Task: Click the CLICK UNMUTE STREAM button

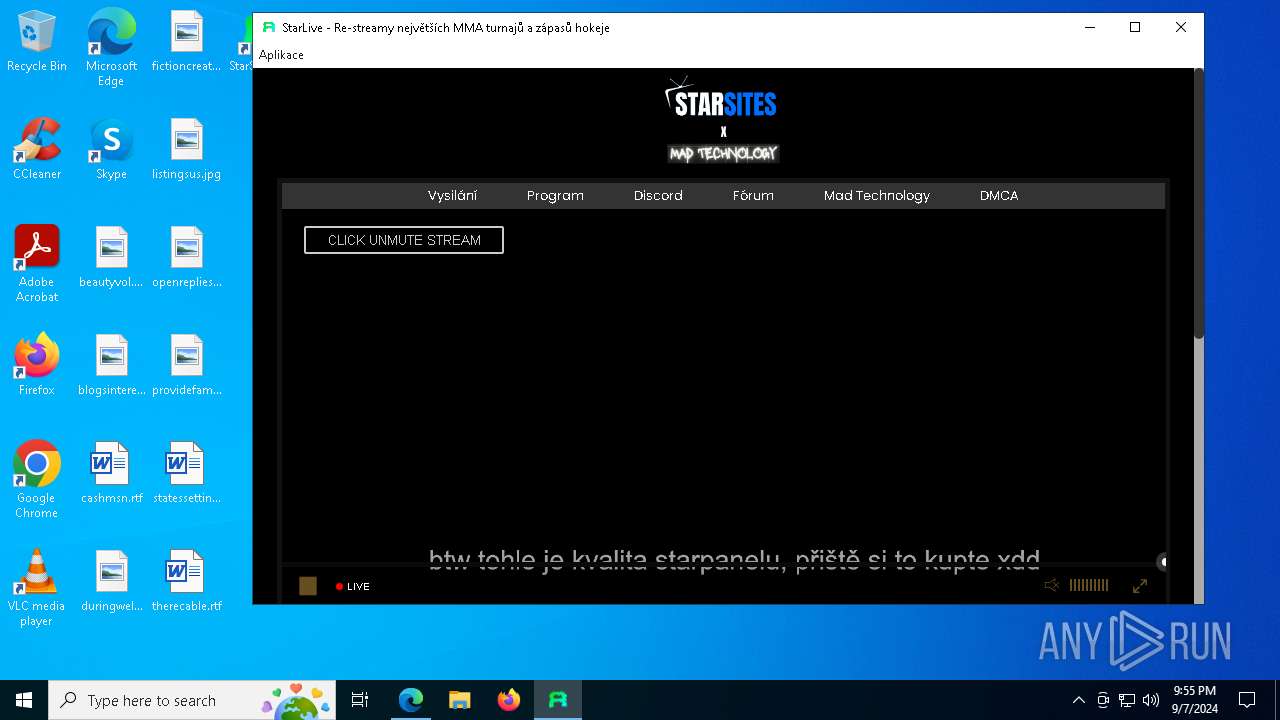Action: [x=404, y=240]
